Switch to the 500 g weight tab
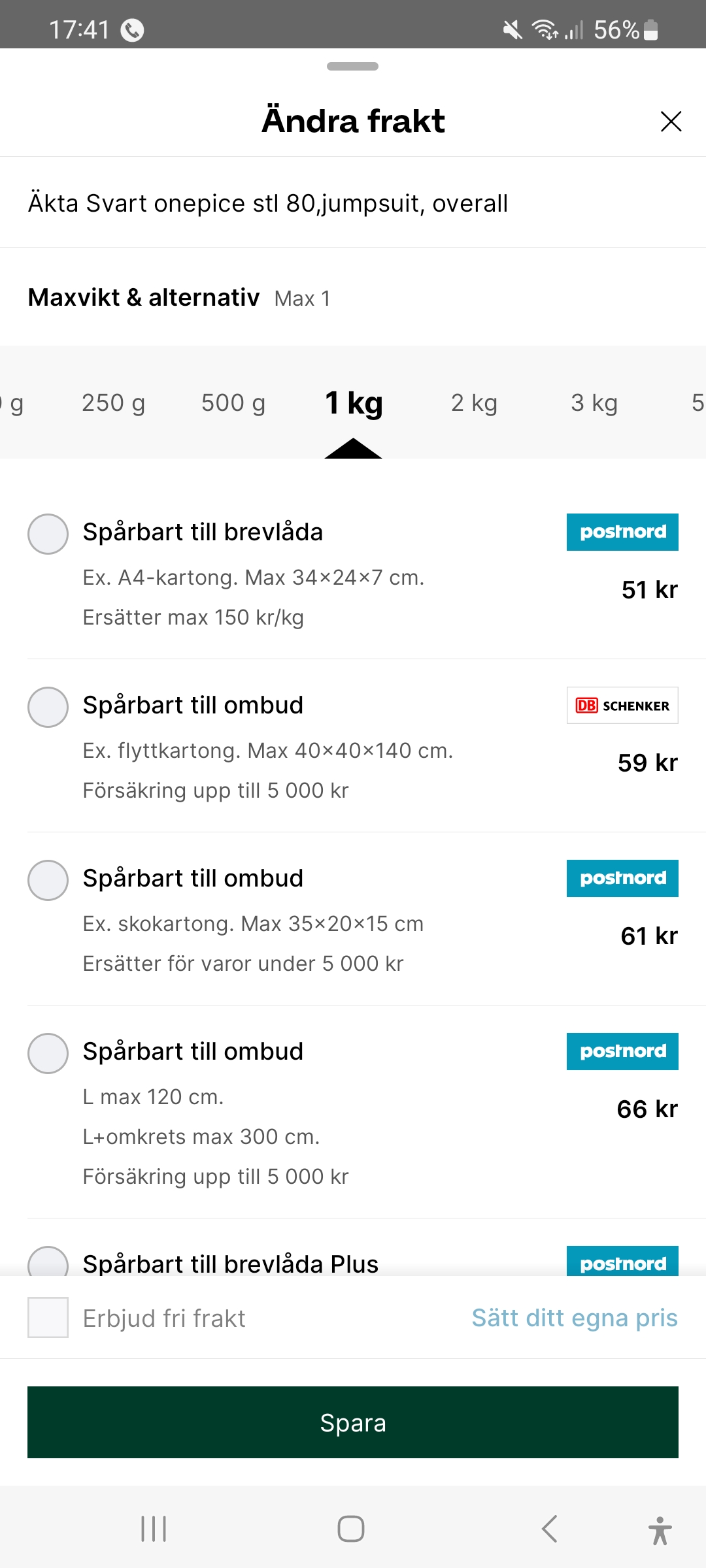Screen dimensions: 706x1568 pyautogui.click(x=233, y=403)
